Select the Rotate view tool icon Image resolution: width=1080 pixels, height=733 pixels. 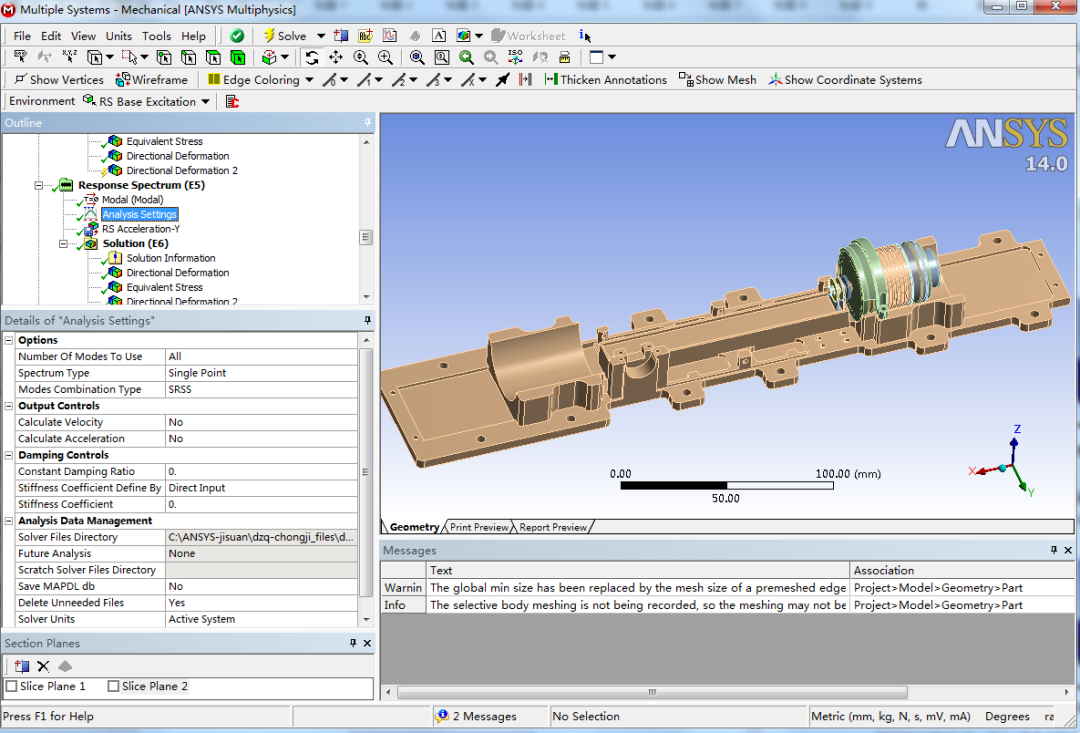[x=314, y=57]
